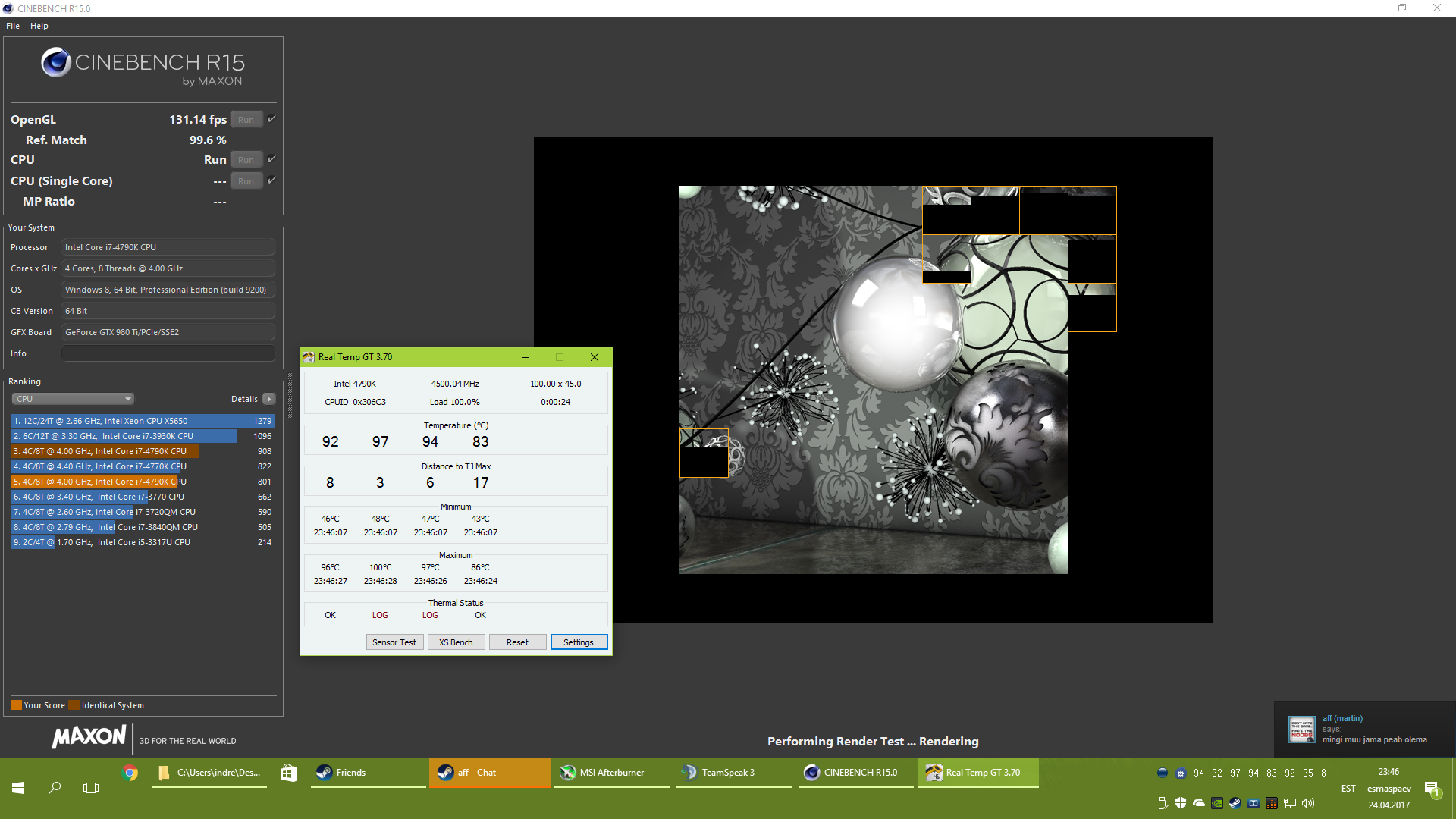Select ranking row Intel Core i7-3930K
The image size is (1456, 819).
[x=143, y=436]
